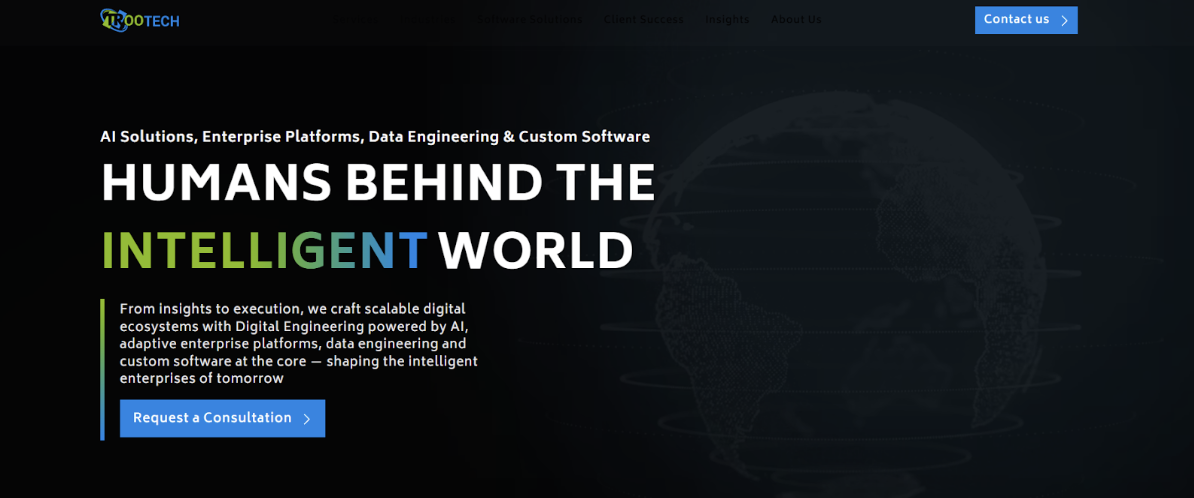
Task: Expand the Industries navigation menu
Action: point(433,20)
